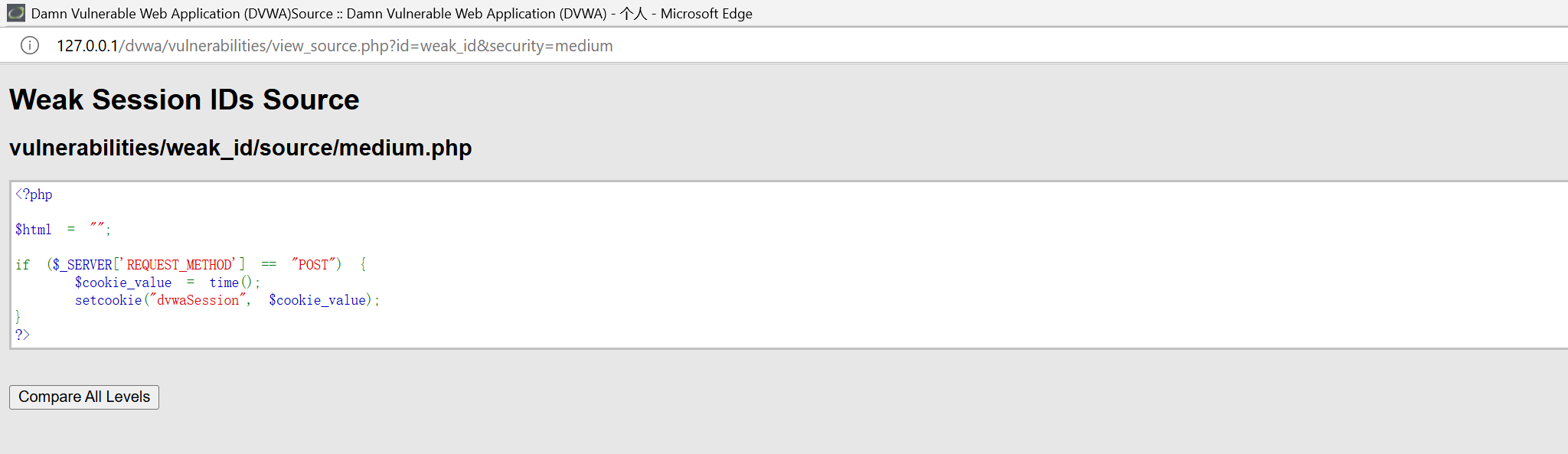The image size is (1568, 454).
Task: Click the 'REQUEST_METHOD' string in code
Action: (181, 265)
